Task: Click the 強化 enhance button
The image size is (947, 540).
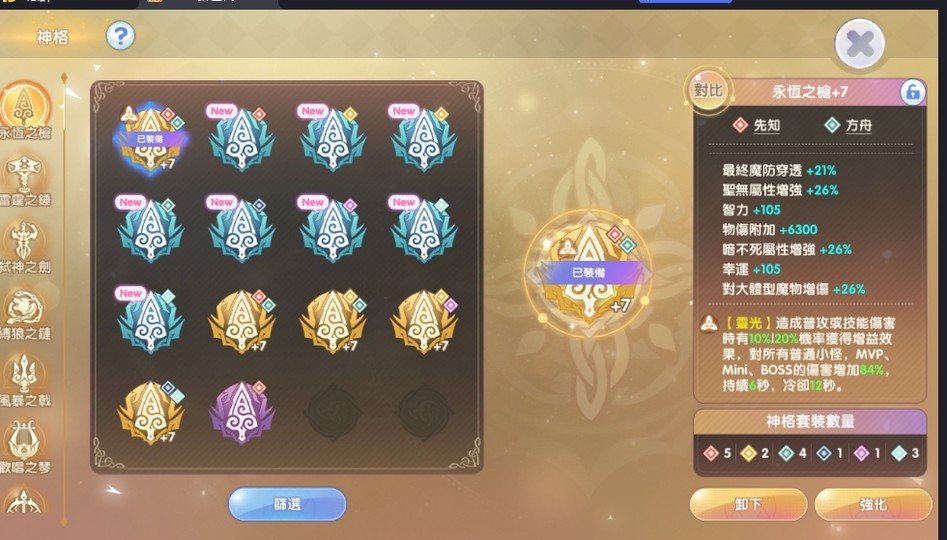Action: pos(873,504)
